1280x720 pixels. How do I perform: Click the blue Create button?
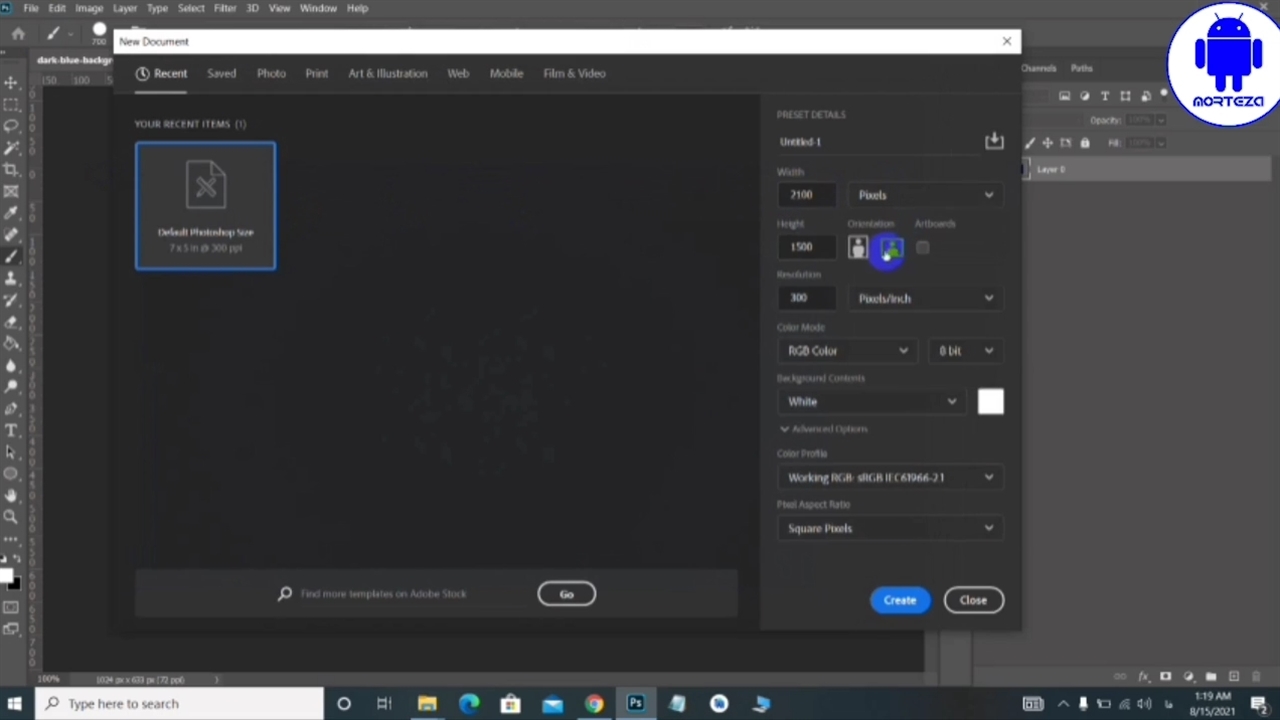tap(899, 600)
